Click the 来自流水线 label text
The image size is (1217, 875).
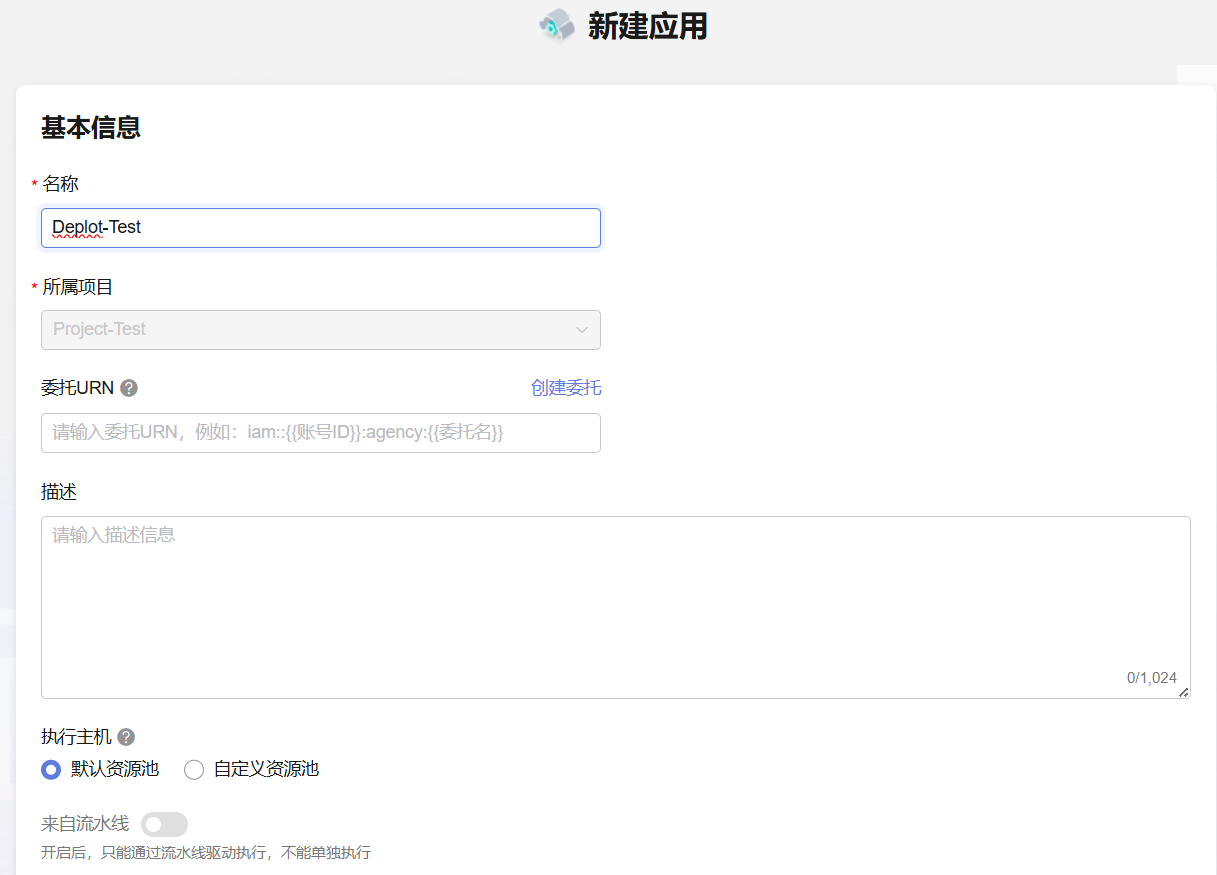(85, 824)
